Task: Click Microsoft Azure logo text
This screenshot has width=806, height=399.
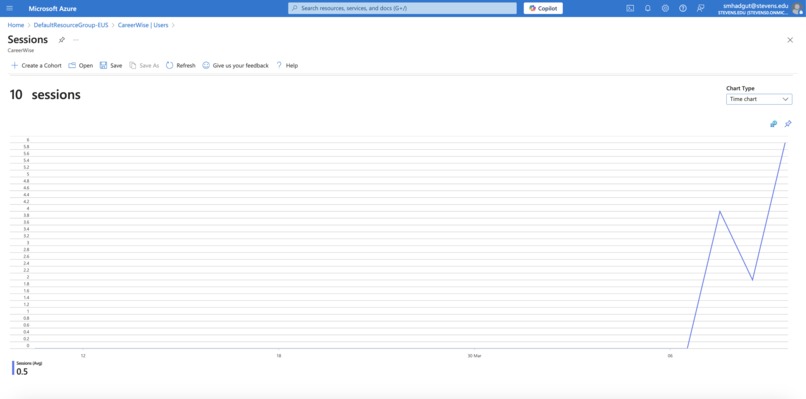Action: click(x=52, y=8)
